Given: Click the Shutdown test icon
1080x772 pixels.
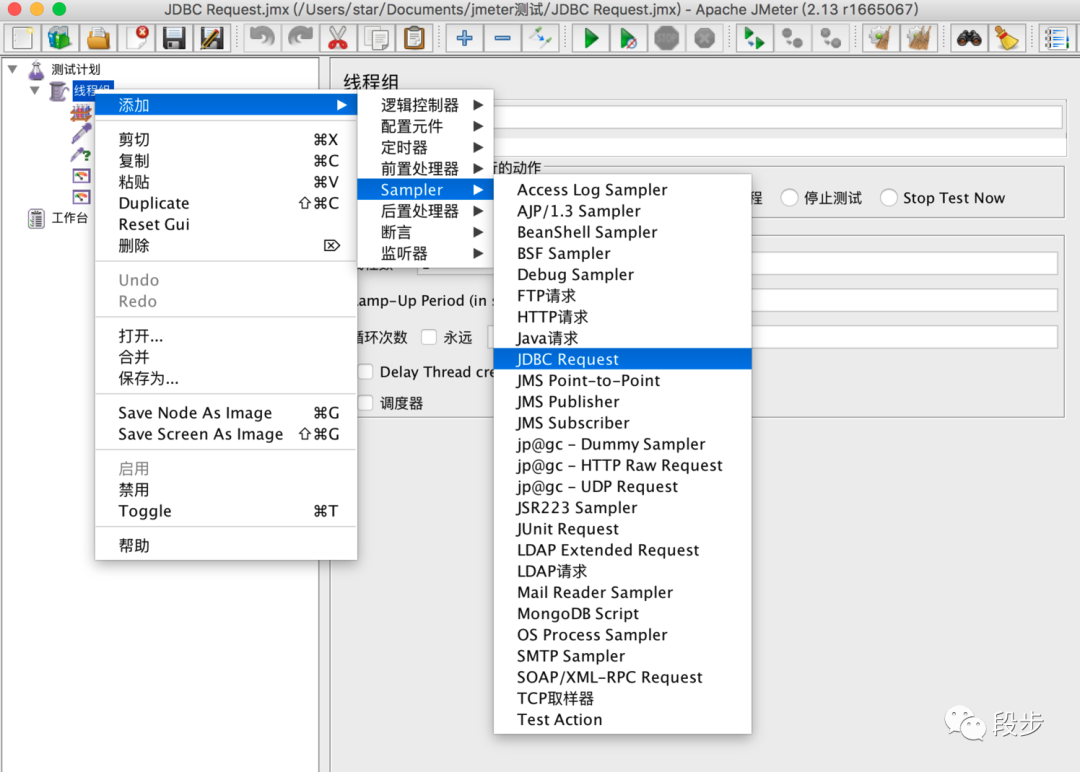Looking at the screenshot, I should pyautogui.click(x=704, y=38).
